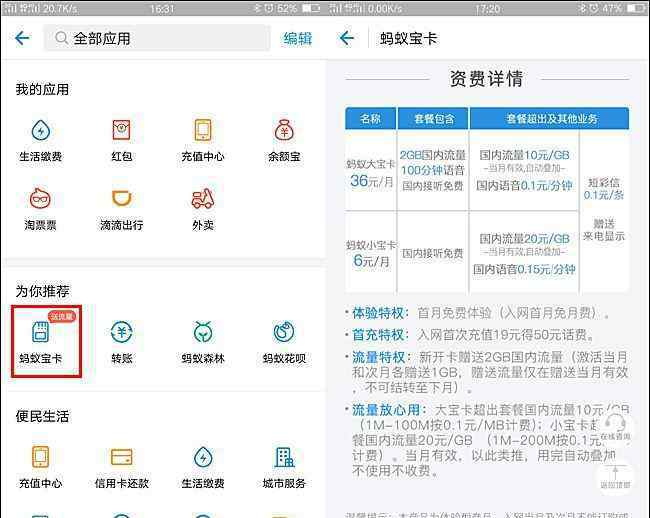
Task: Open the 信用卡还款 app
Action: pyautogui.click(x=121, y=467)
